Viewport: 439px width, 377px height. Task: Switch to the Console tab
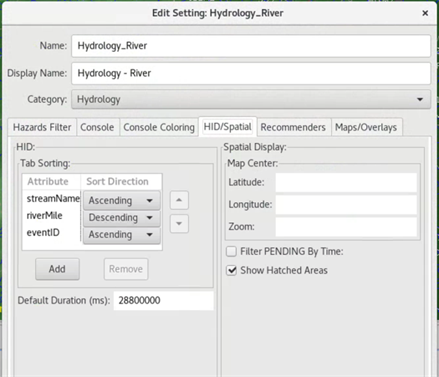[x=97, y=127]
